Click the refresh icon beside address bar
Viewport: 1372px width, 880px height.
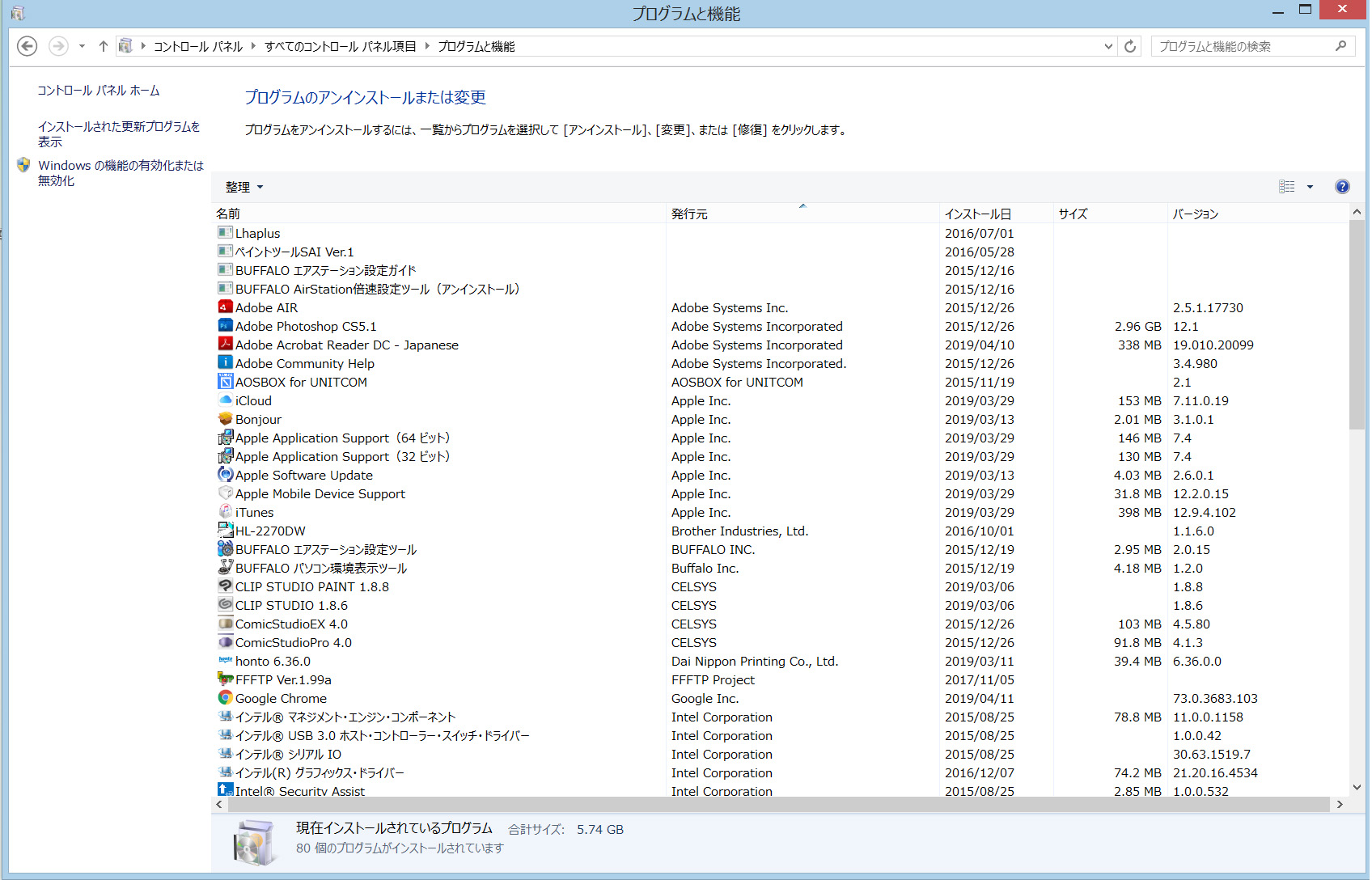point(1130,47)
